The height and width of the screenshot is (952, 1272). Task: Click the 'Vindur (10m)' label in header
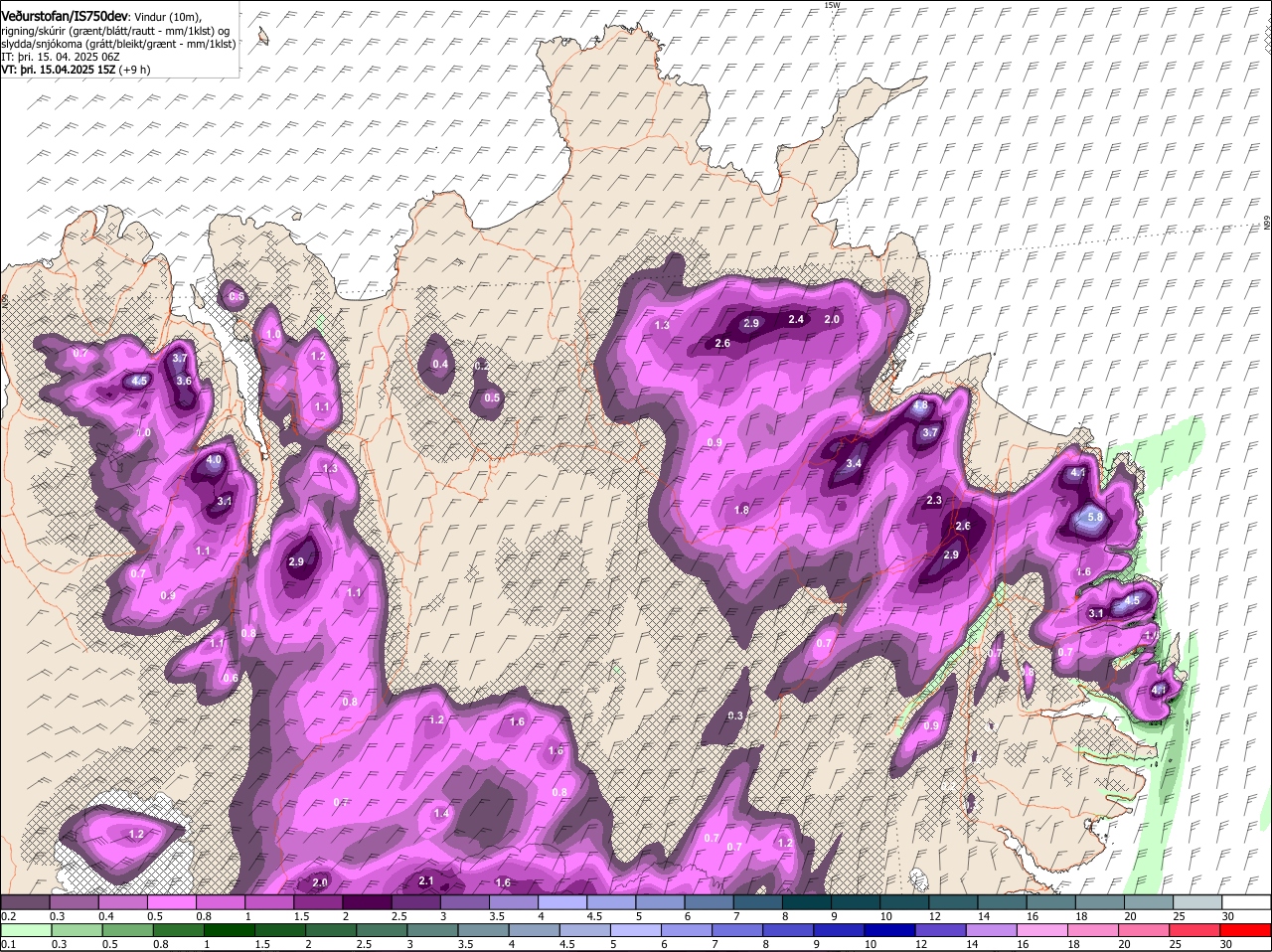tap(168, 18)
